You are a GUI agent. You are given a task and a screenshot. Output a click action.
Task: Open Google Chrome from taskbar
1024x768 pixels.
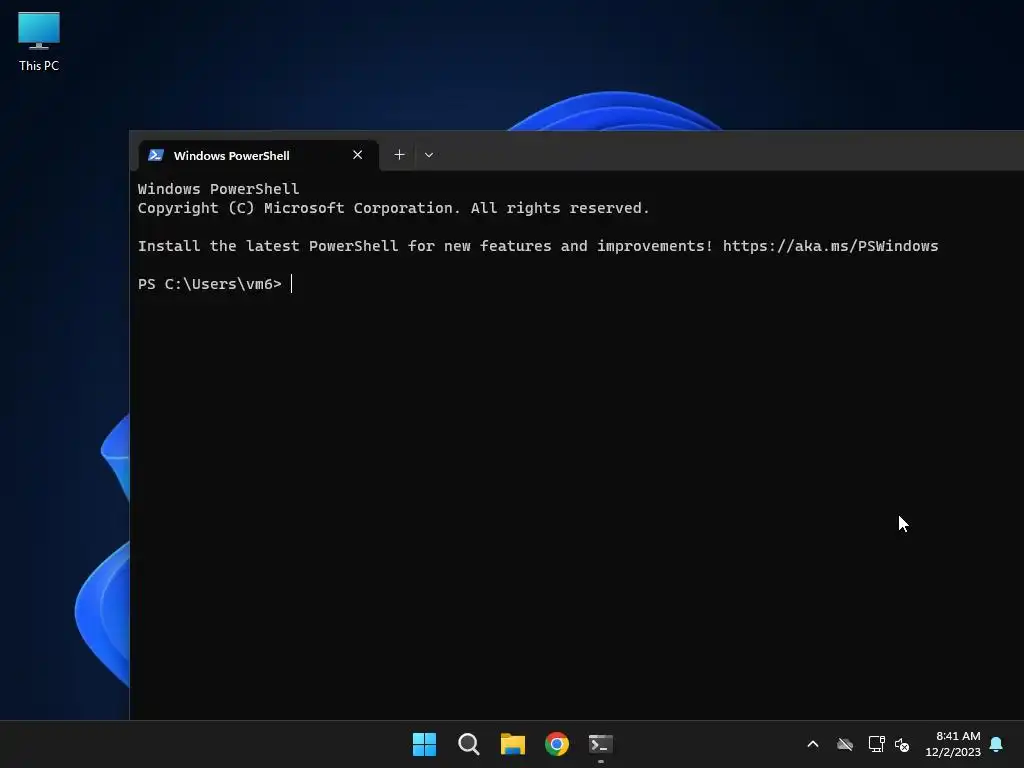556,744
